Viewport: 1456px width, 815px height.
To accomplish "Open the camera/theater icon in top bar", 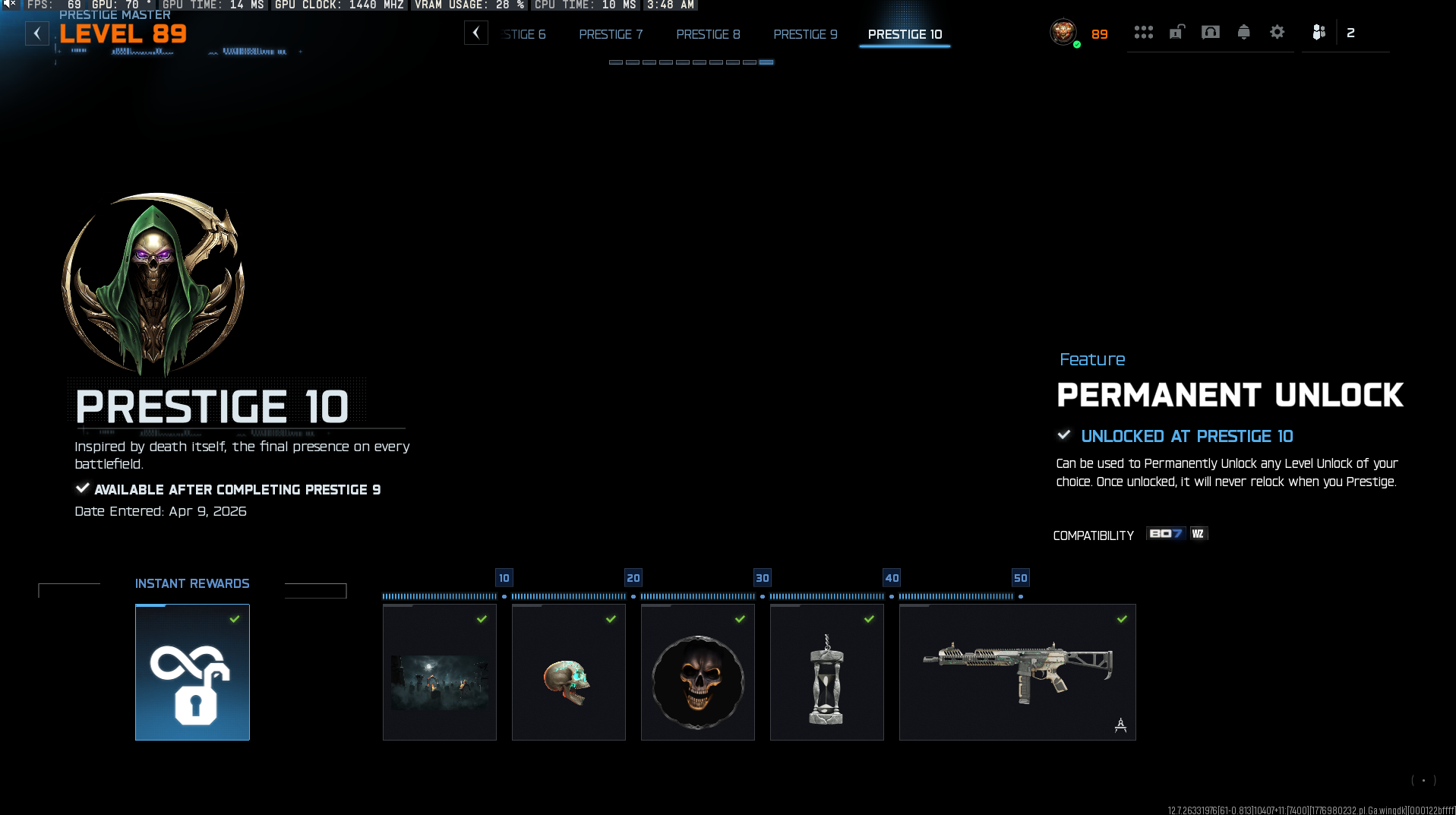I will pyautogui.click(x=1210, y=32).
